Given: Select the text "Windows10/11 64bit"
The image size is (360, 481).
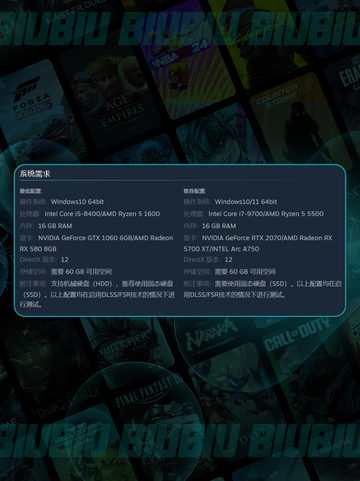Looking at the screenshot, I should pos(246,202).
